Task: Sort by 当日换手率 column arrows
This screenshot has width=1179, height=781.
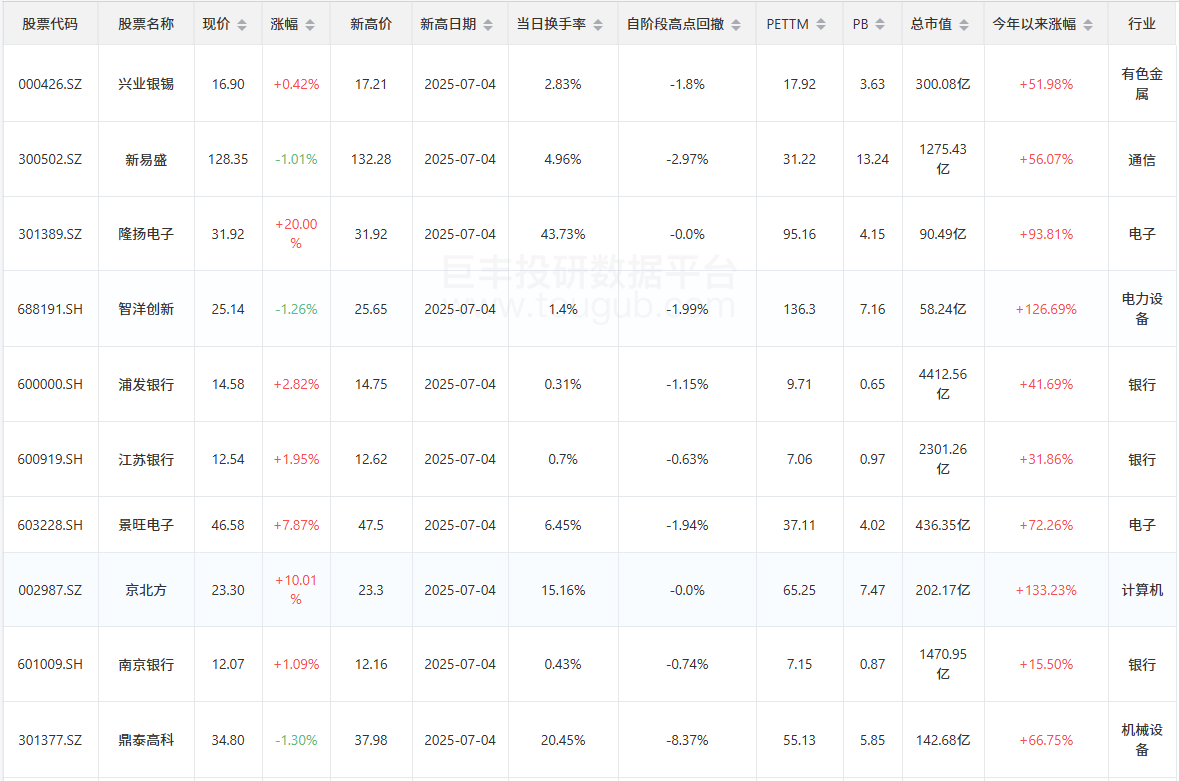Action: pos(598,25)
